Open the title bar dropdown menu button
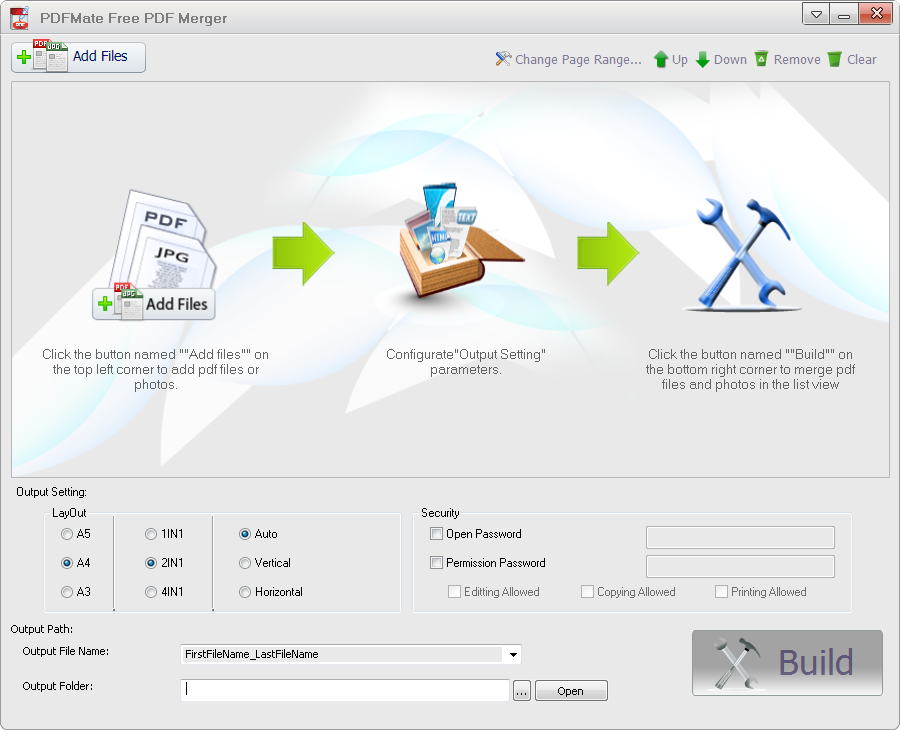This screenshot has width=900, height=730. (816, 14)
